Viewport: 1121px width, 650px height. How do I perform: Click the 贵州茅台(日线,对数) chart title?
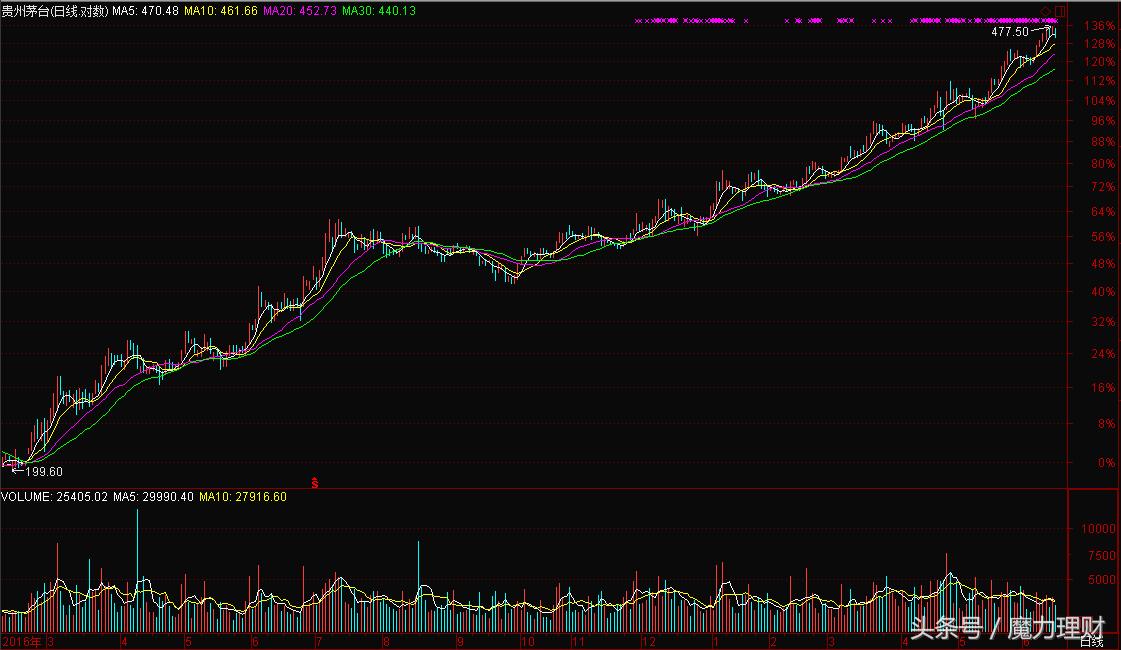click(55, 11)
